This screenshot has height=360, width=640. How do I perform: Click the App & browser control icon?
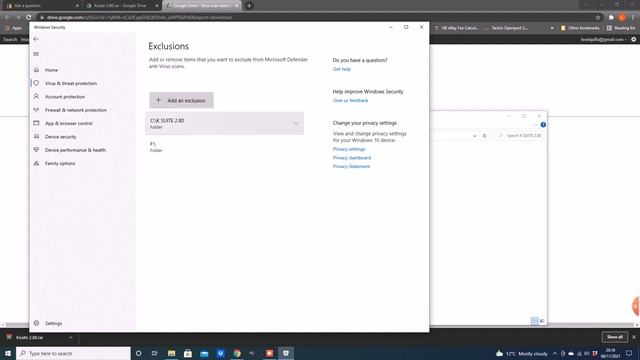36,123
